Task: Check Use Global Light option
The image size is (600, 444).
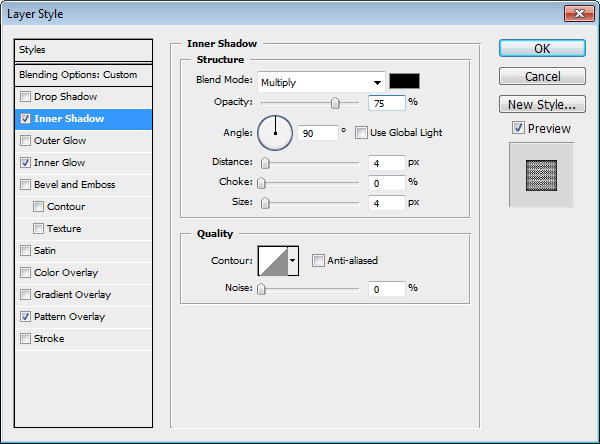Action: pos(361,133)
